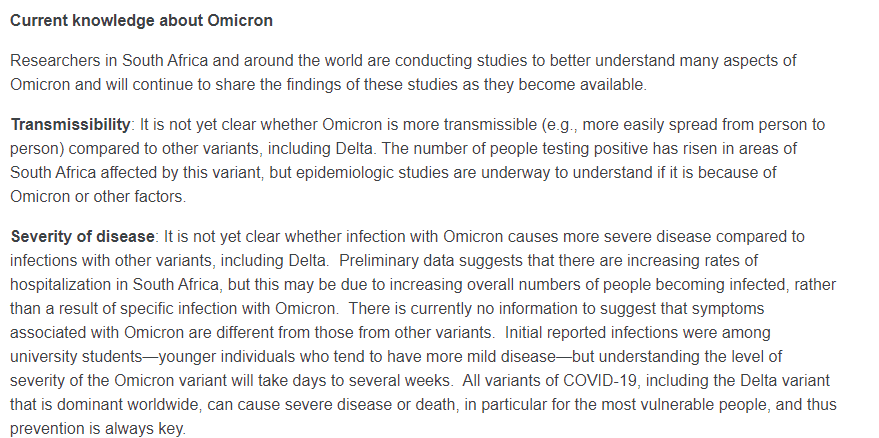
Task: Click the phrase "days to several weeks"
Action: pyautogui.click(x=373, y=381)
